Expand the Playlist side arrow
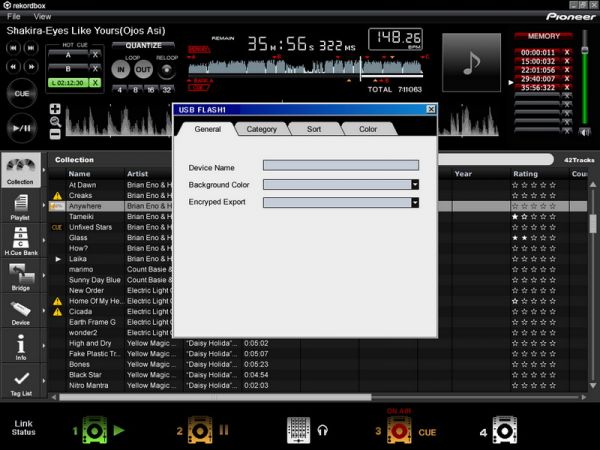 (44, 205)
